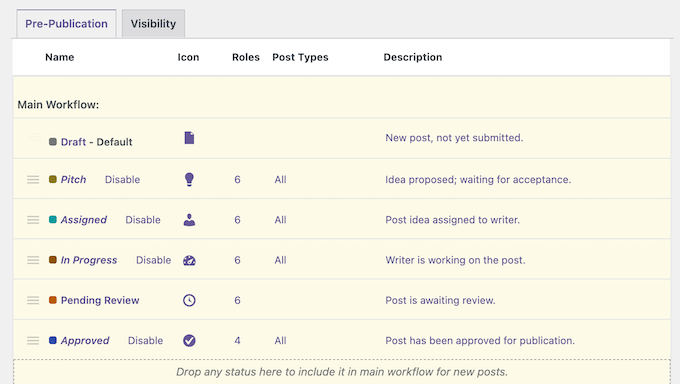Click the Pitch lightbulb icon

click(189, 179)
